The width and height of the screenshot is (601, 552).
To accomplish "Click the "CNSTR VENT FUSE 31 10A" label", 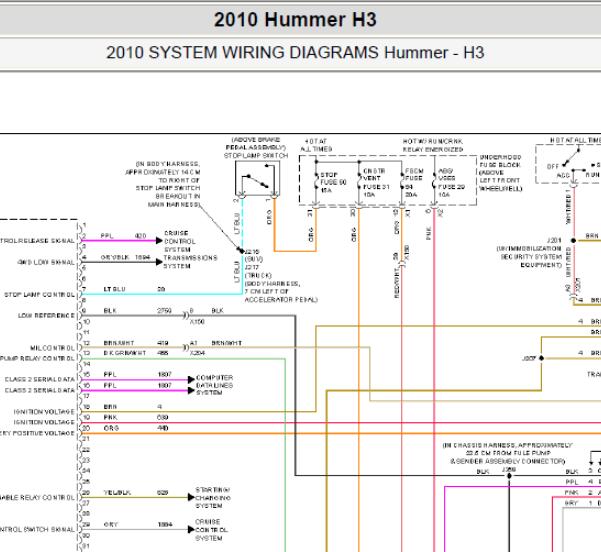I will click(x=376, y=182).
